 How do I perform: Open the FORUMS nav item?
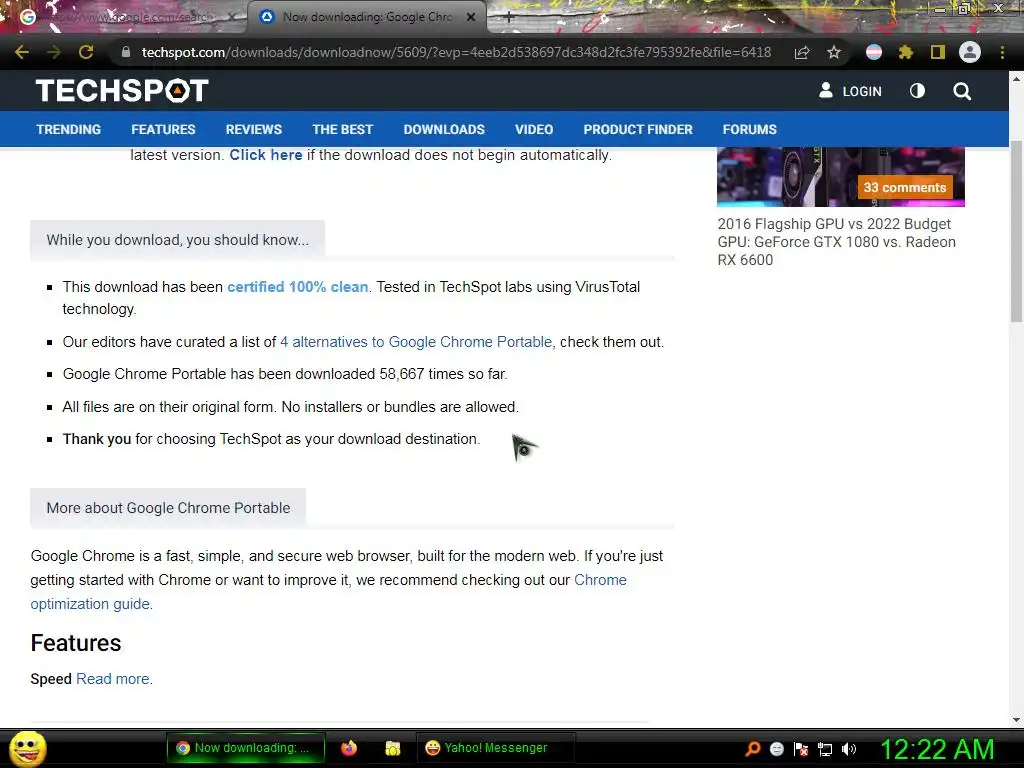coord(750,129)
